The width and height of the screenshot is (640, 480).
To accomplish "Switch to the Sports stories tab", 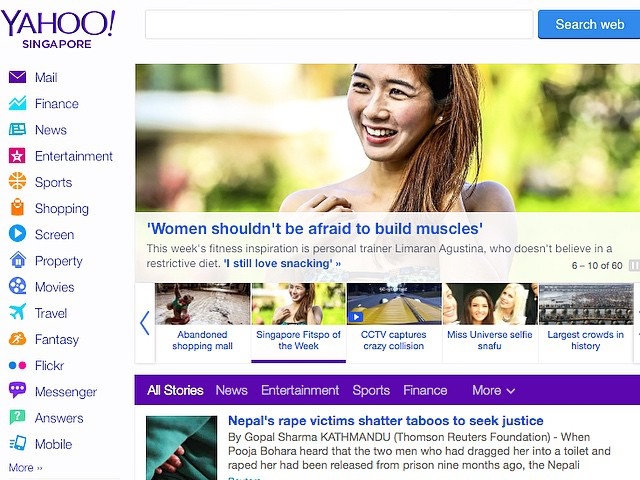I will click(371, 390).
